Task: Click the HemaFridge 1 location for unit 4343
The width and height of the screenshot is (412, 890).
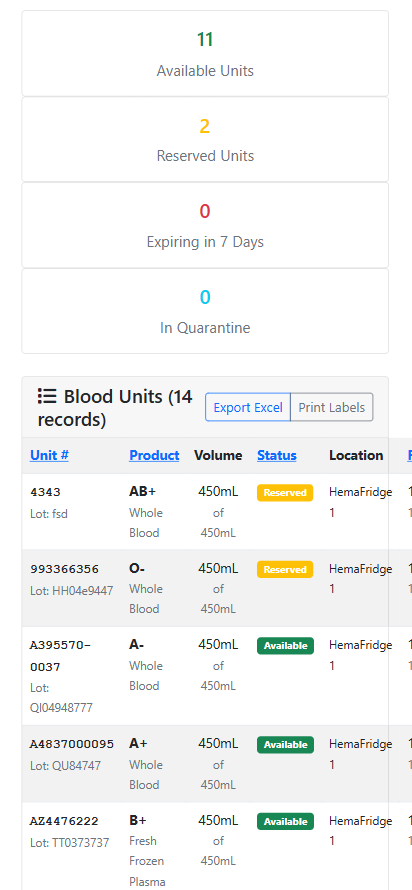Action: point(360,502)
